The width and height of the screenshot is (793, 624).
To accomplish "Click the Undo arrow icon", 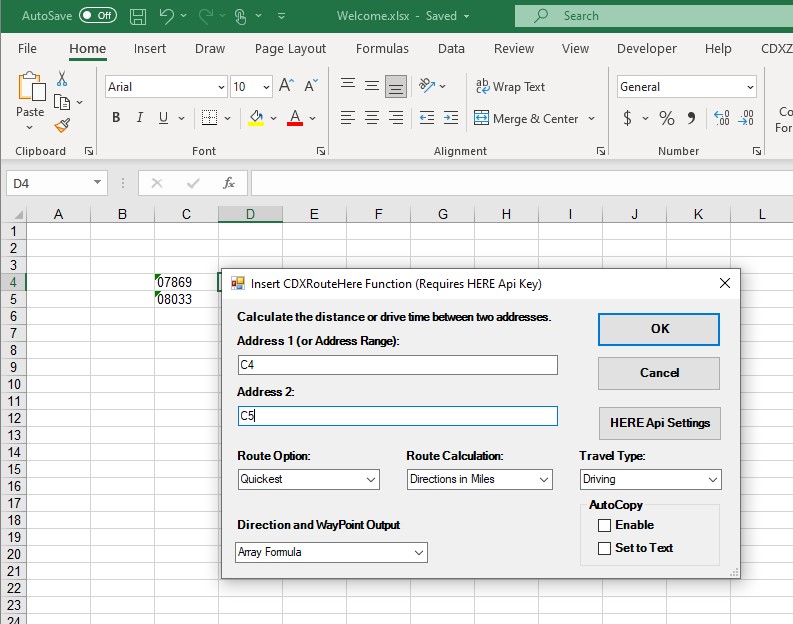I will tap(166, 16).
